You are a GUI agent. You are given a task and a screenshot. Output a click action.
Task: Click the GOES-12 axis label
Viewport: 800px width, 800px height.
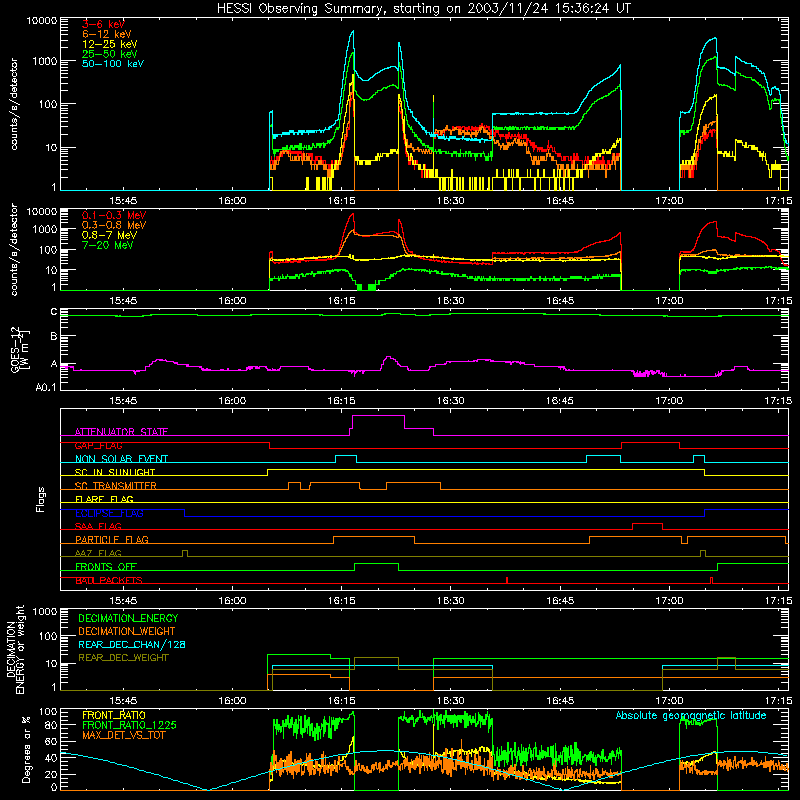pos(19,349)
